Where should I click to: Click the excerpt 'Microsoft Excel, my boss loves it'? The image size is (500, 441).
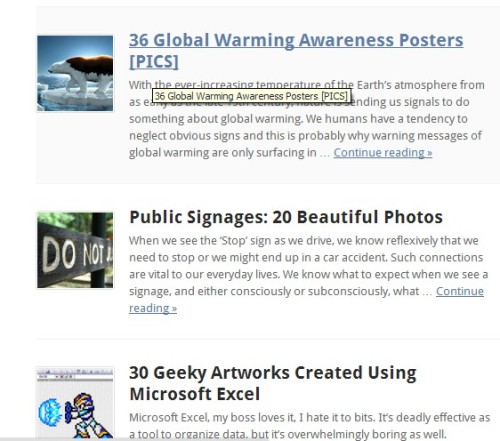(309, 426)
